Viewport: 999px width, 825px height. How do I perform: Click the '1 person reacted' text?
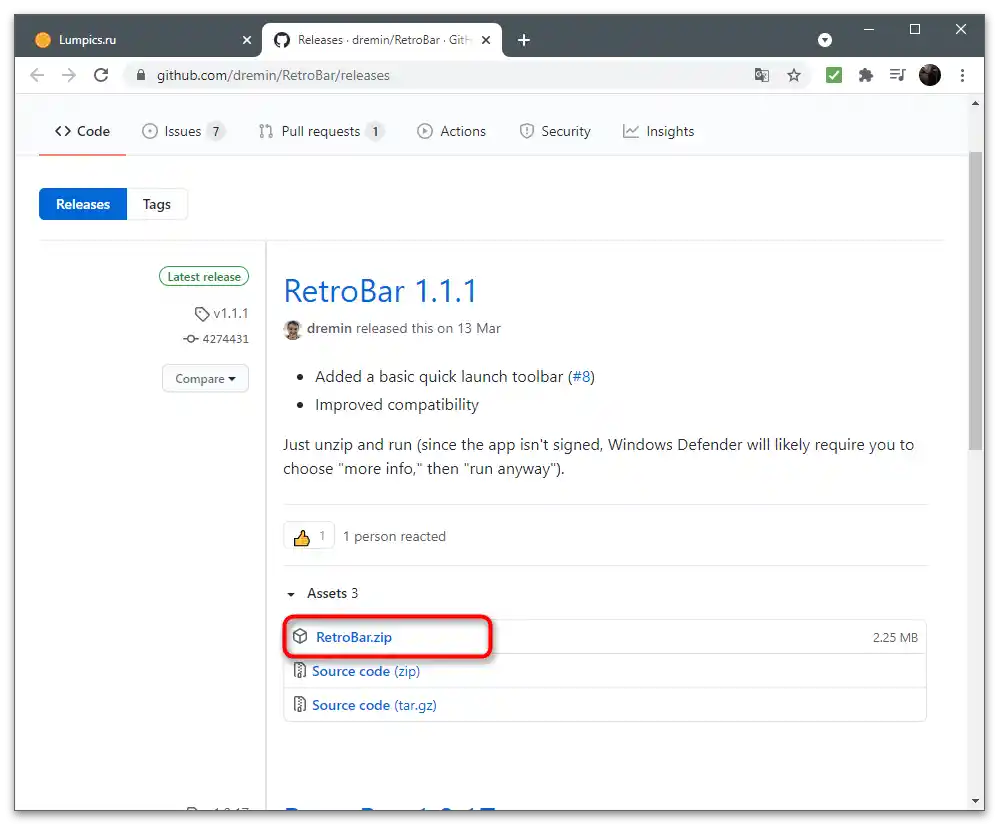(x=394, y=536)
